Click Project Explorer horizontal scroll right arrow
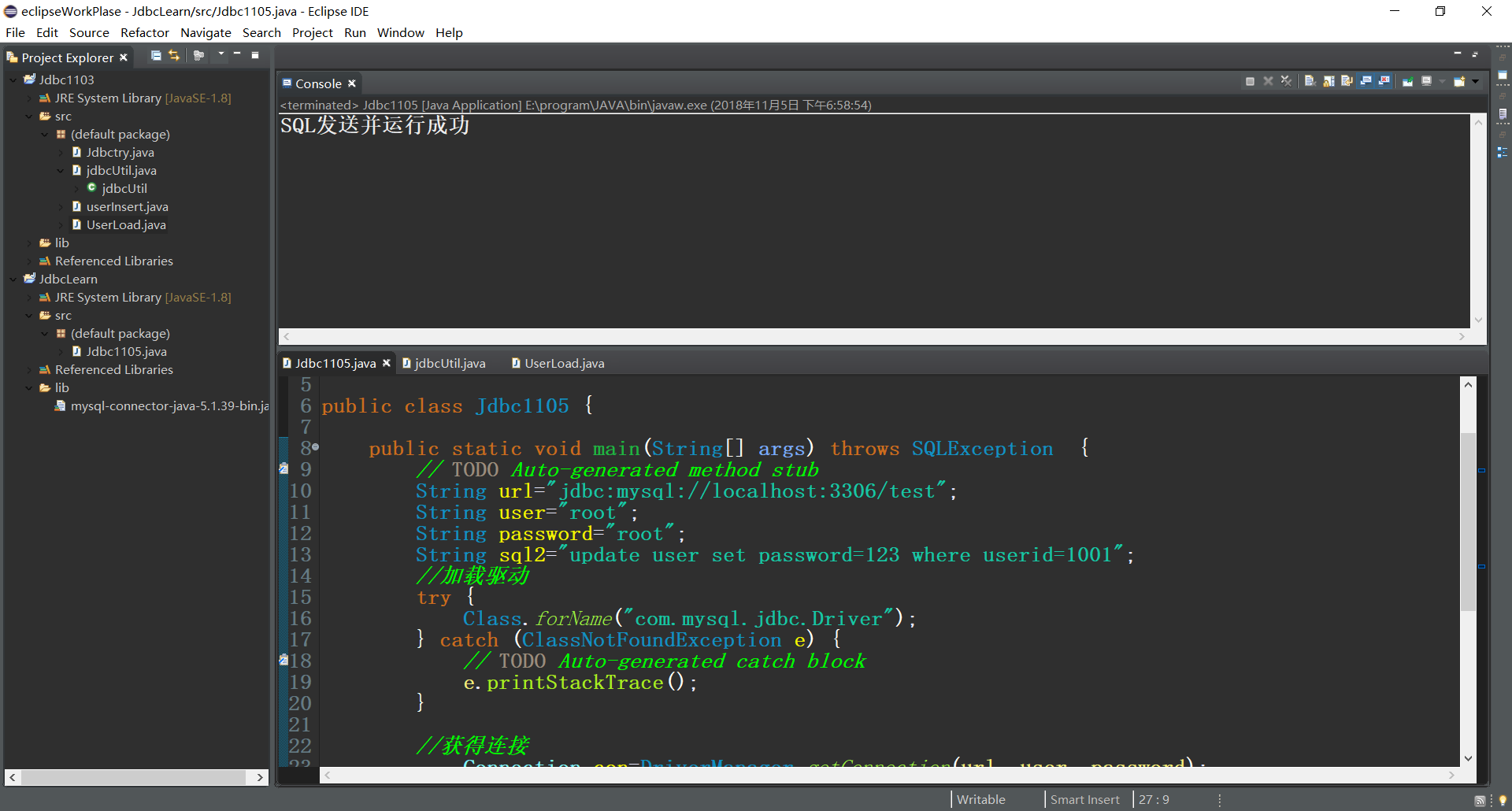 click(260, 777)
